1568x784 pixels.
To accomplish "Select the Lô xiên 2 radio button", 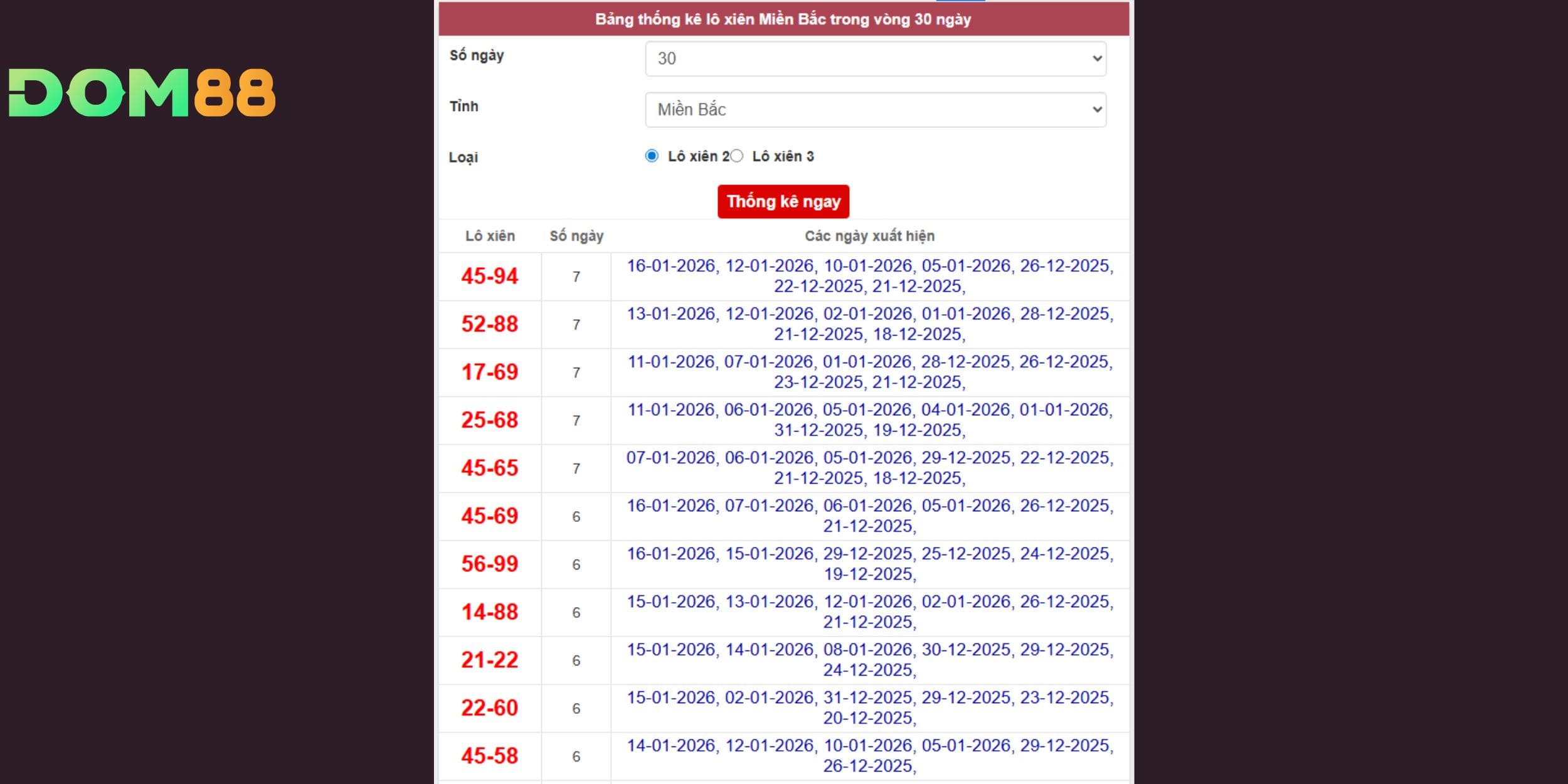I will click(x=652, y=156).
